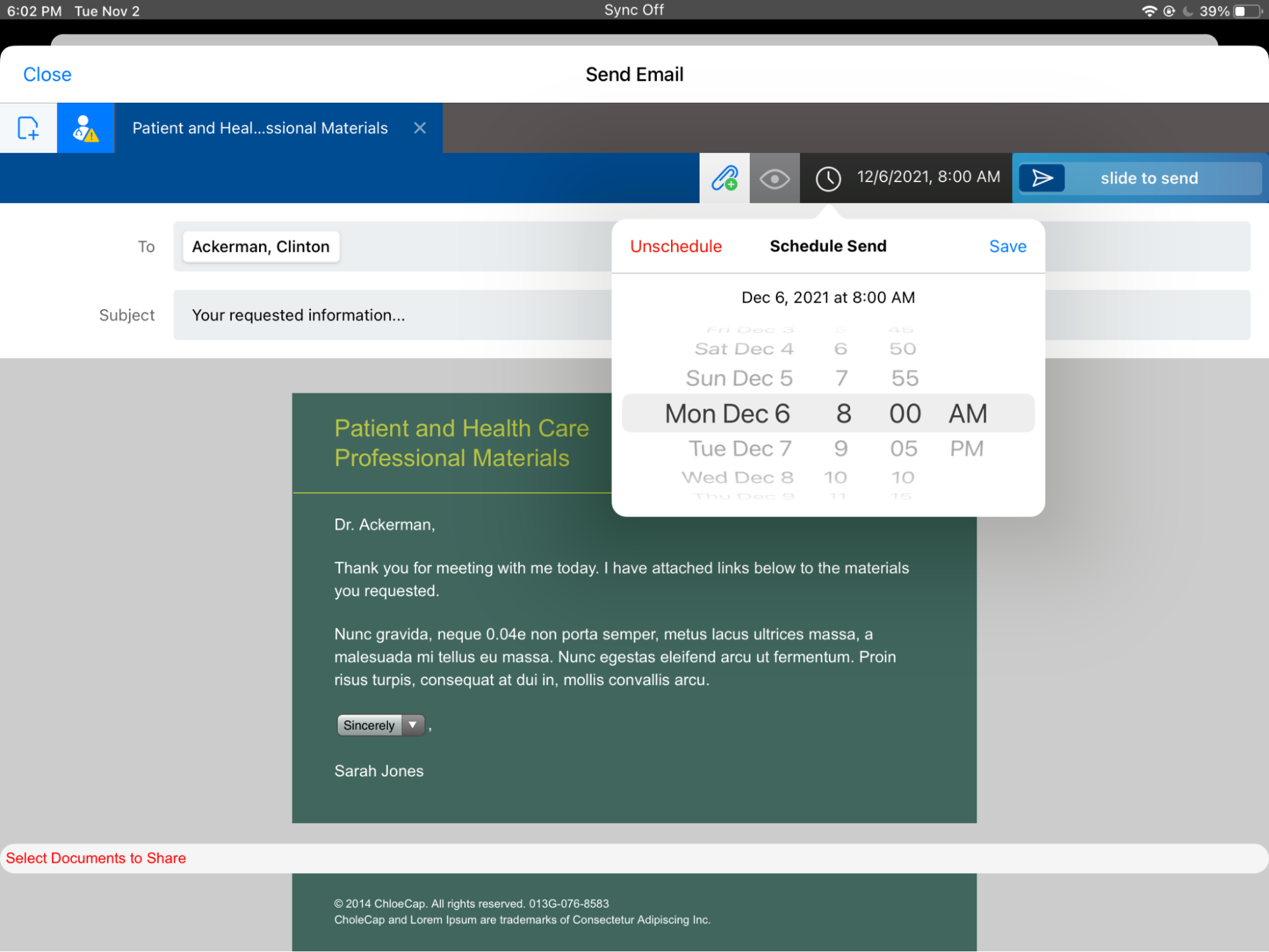The height and width of the screenshot is (952, 1269).
Task: Select Tue Dec 7 in date picker
Action: 740,449
